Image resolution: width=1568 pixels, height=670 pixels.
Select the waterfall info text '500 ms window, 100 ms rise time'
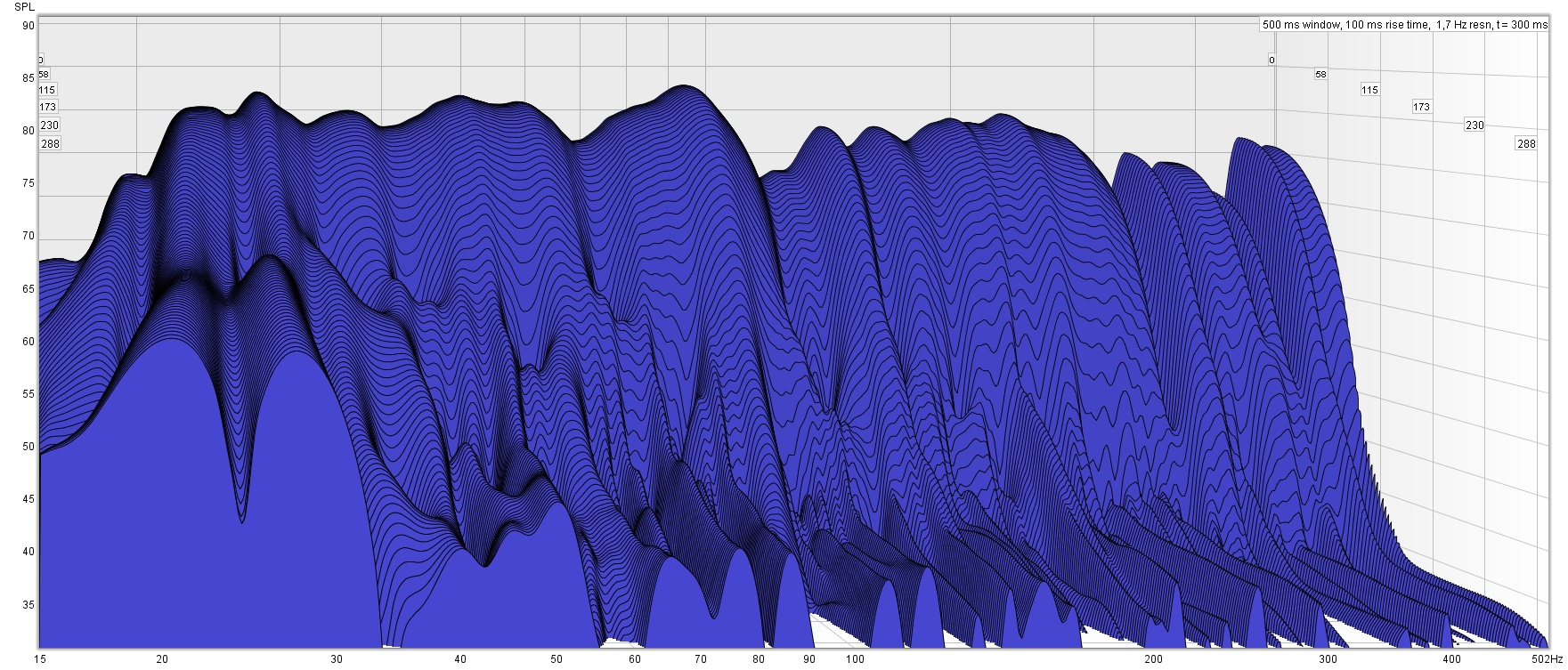pyautogui.click(x=1345, y=25)
